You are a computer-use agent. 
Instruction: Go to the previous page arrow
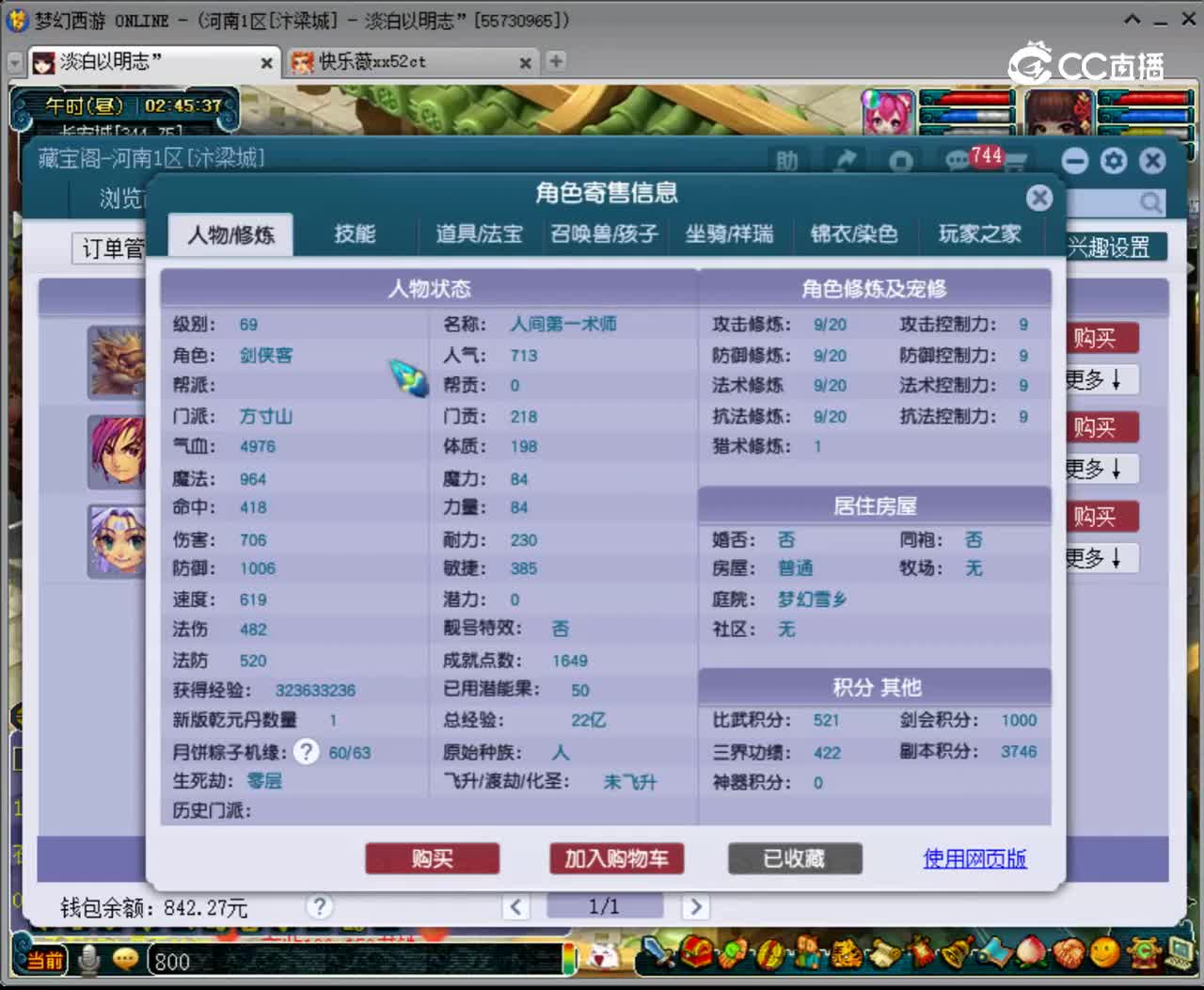click(x=515, y=906)
